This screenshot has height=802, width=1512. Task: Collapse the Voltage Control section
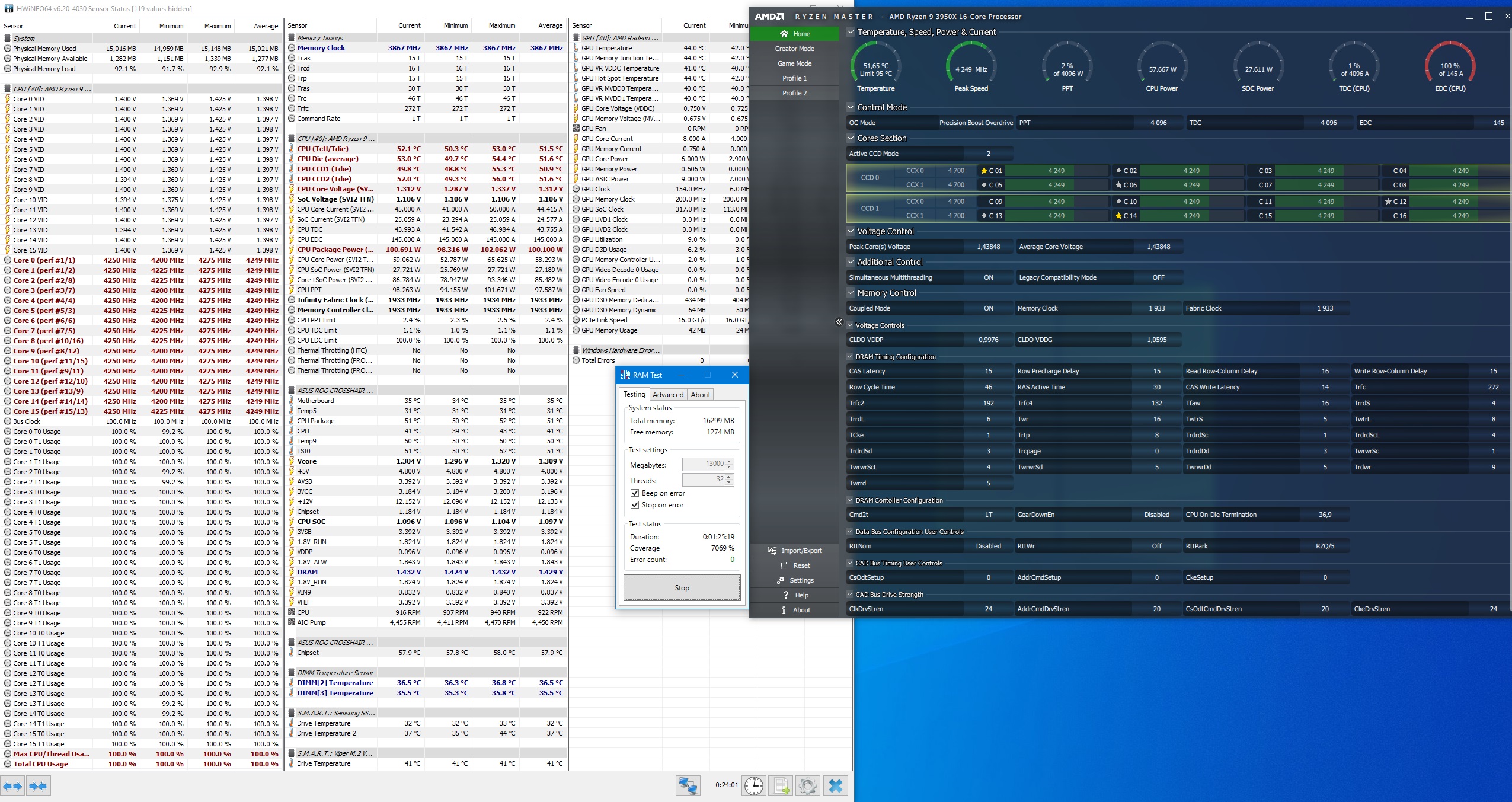pos(851,231)
